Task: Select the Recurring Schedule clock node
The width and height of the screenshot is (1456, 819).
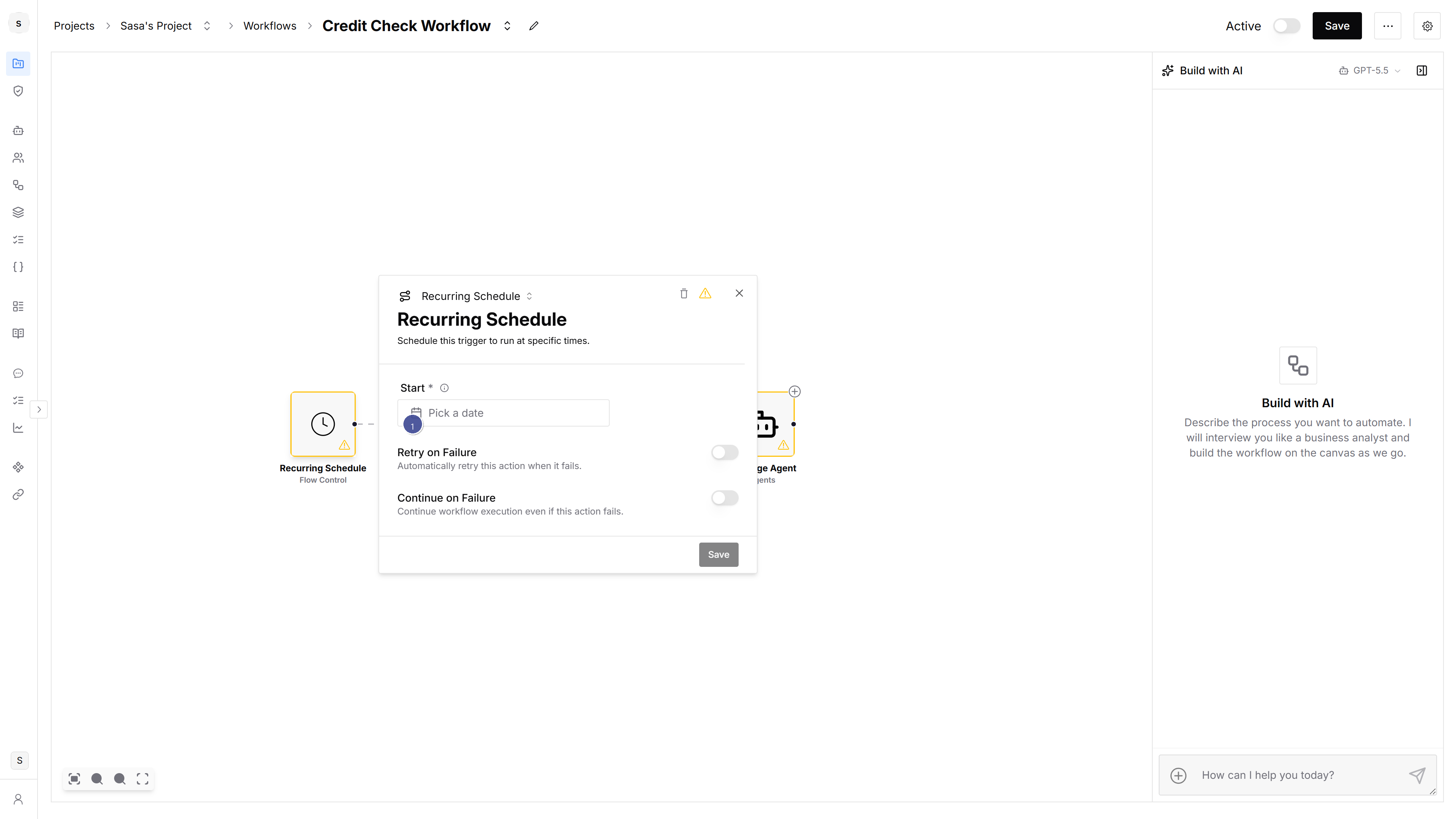Action: point(323,424)
